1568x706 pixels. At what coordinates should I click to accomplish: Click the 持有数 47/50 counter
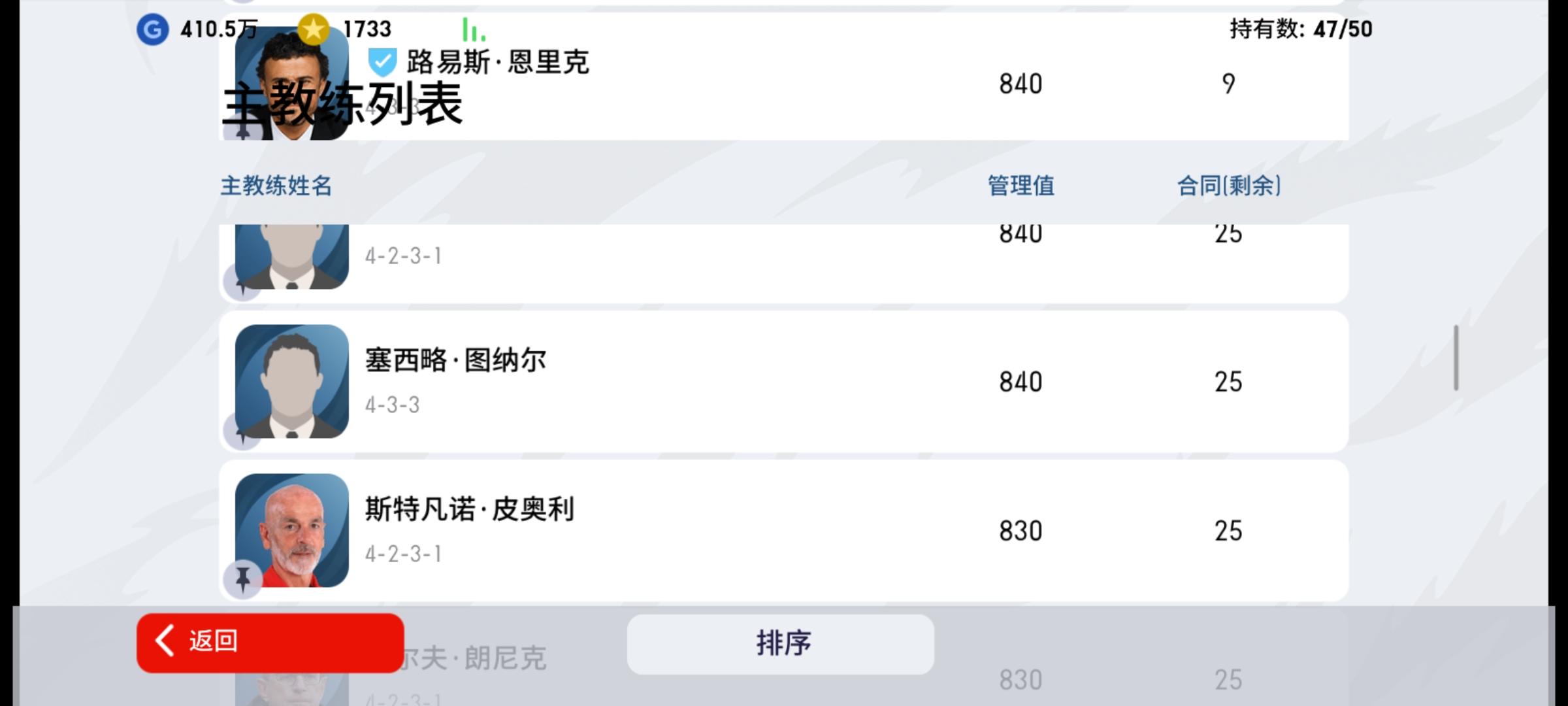tap(1301, 29)
